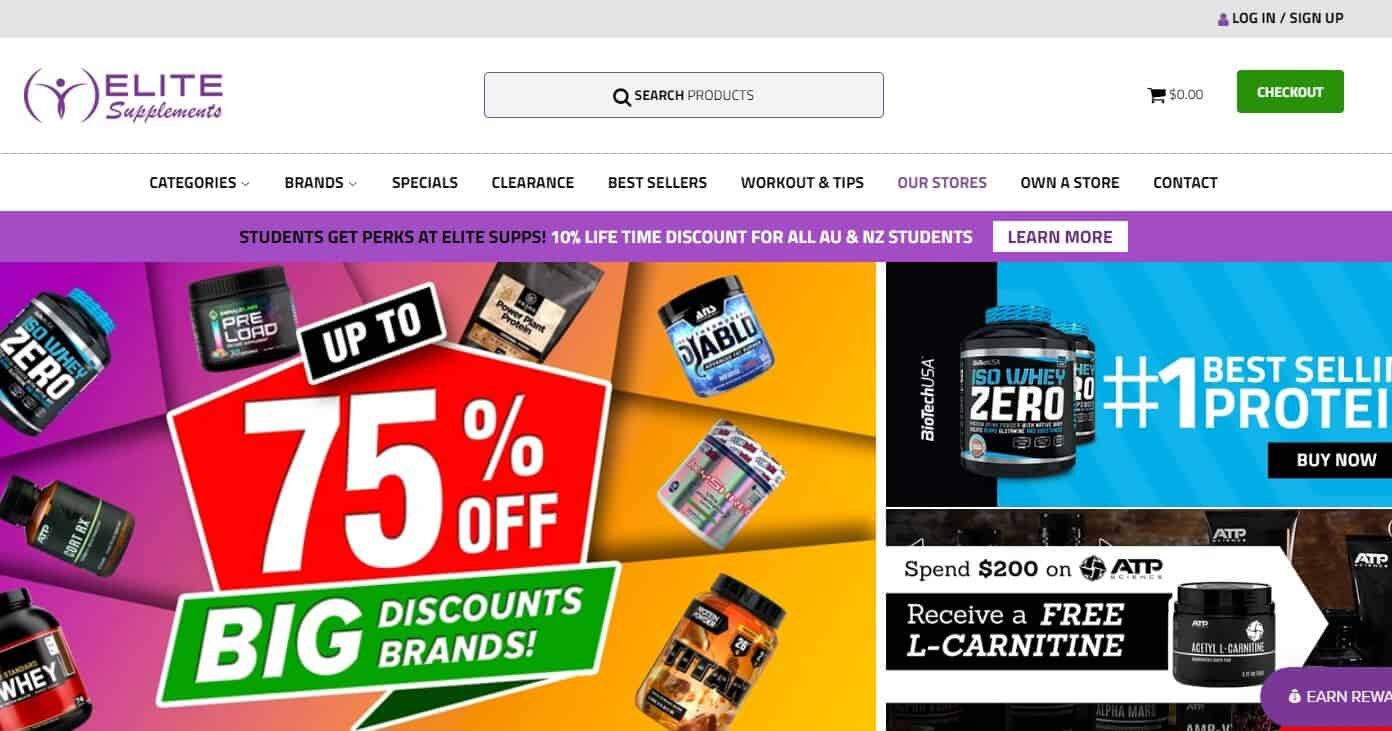Click the Pre Load product tub image
Screen dimensions: 1392x731
[243, 318]
